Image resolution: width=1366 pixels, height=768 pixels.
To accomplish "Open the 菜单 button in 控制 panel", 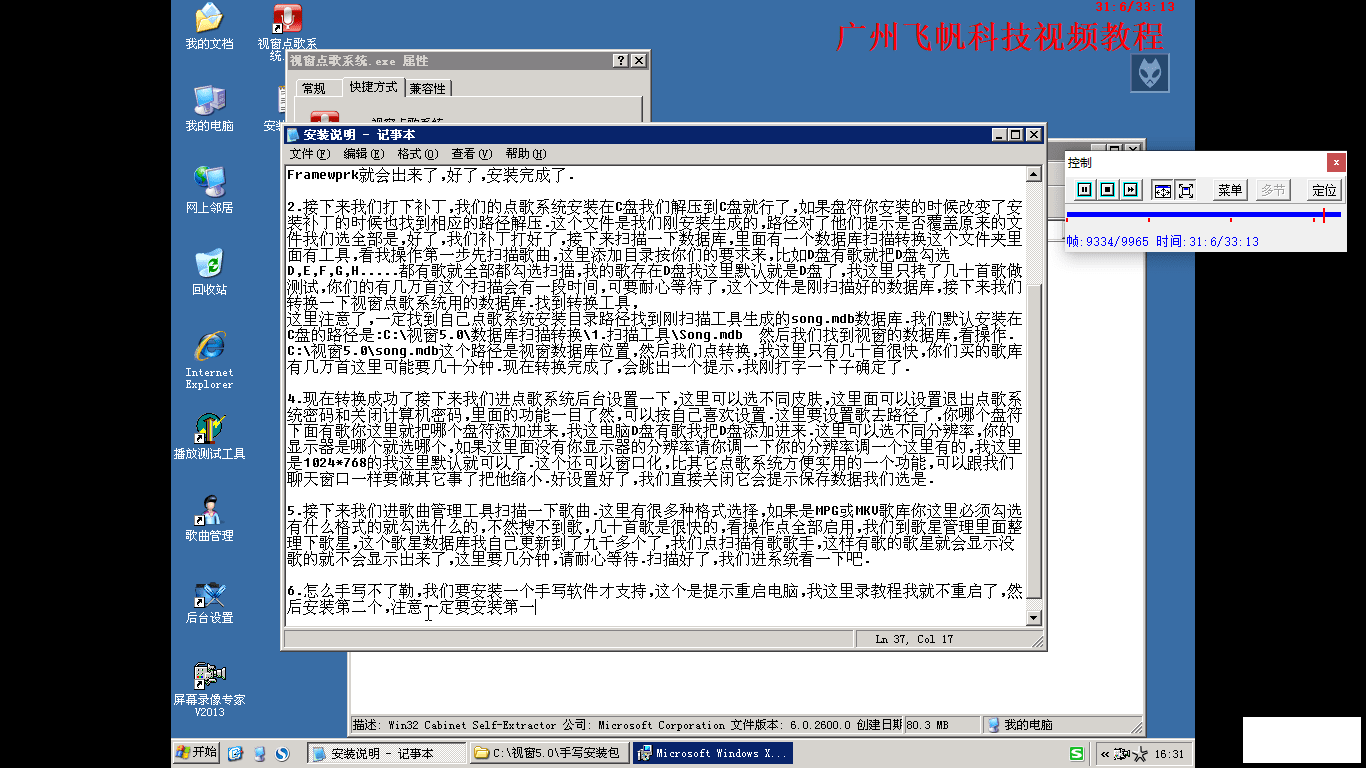I will pyautogui.click(x=1230, y=190).
